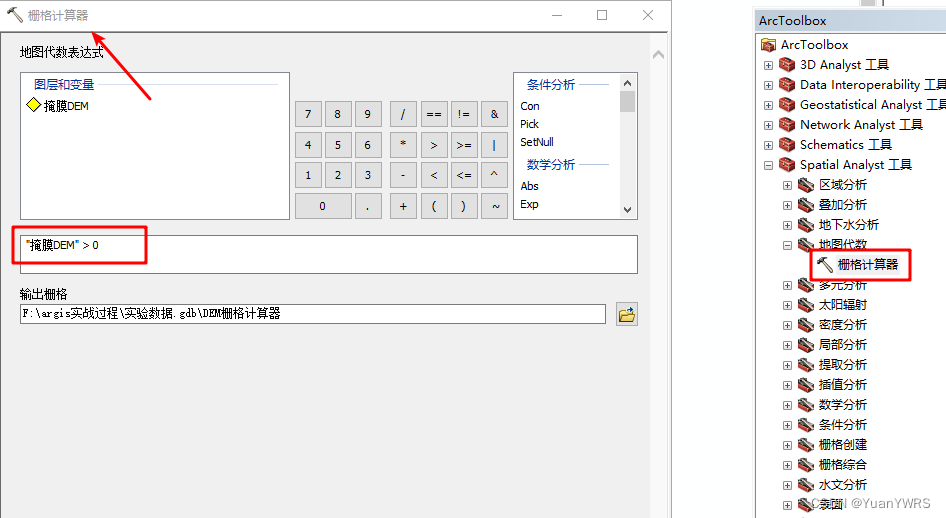Select the Exp function in tool list
This screenshot has width=946, height=518.
pos(529,204)
